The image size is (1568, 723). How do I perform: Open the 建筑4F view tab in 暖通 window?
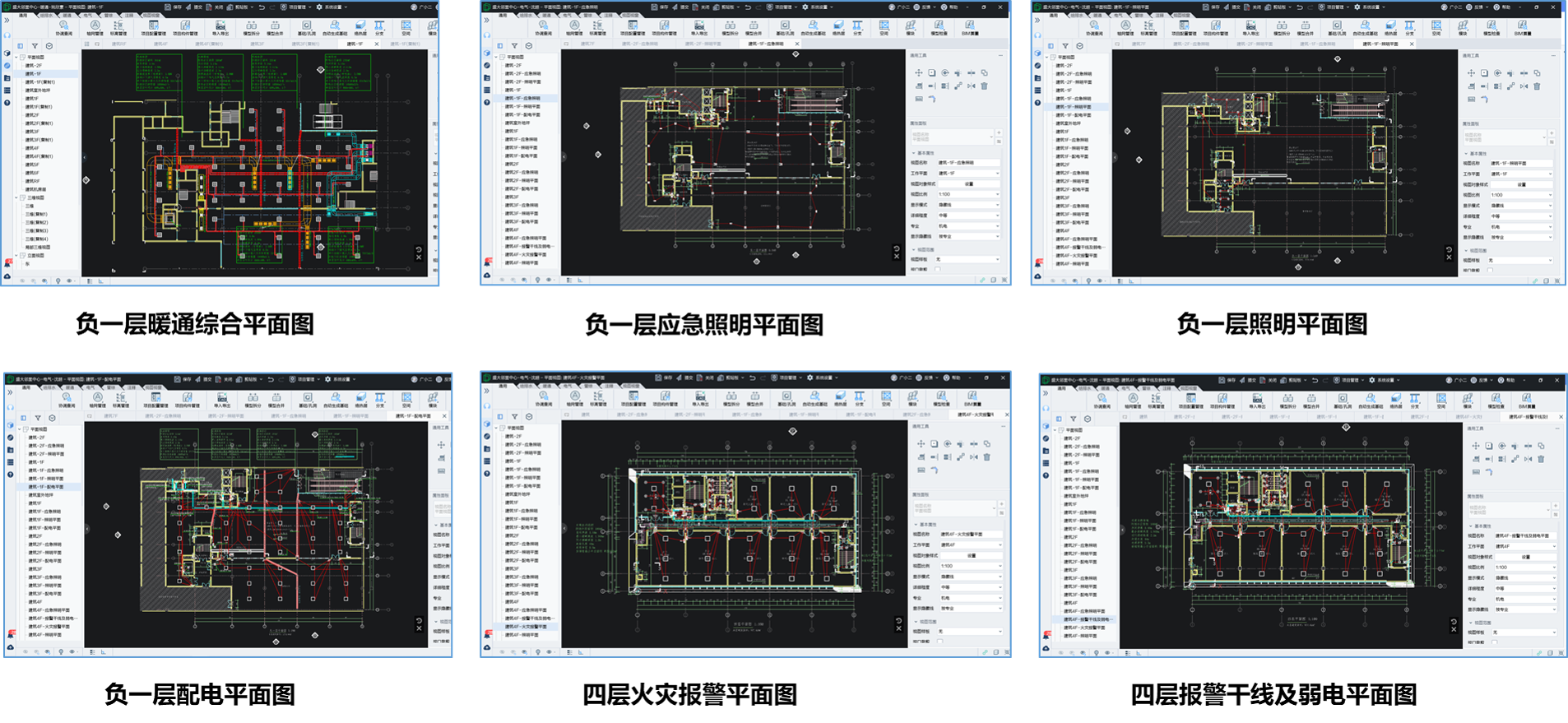(x=162, y=44)
